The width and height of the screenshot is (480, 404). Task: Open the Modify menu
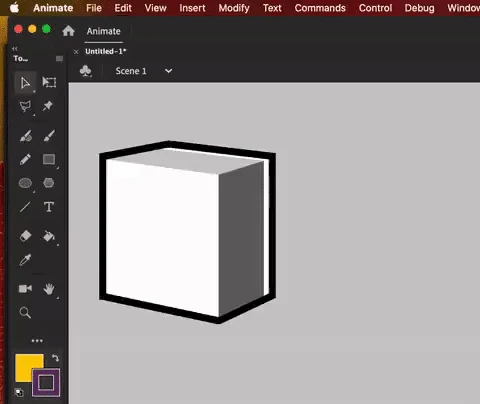click(x=234, y=8)
